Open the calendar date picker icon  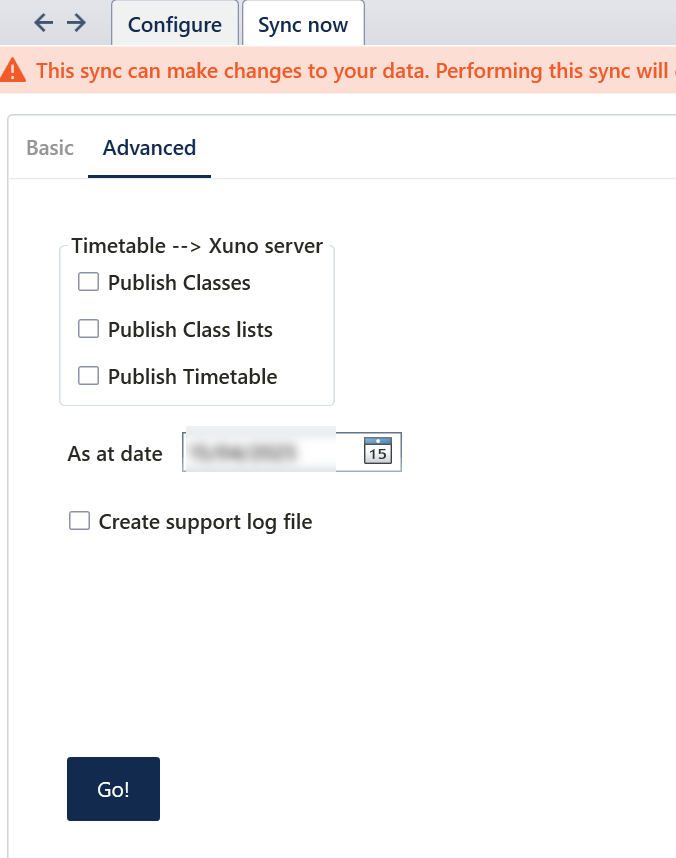point(378,451)
